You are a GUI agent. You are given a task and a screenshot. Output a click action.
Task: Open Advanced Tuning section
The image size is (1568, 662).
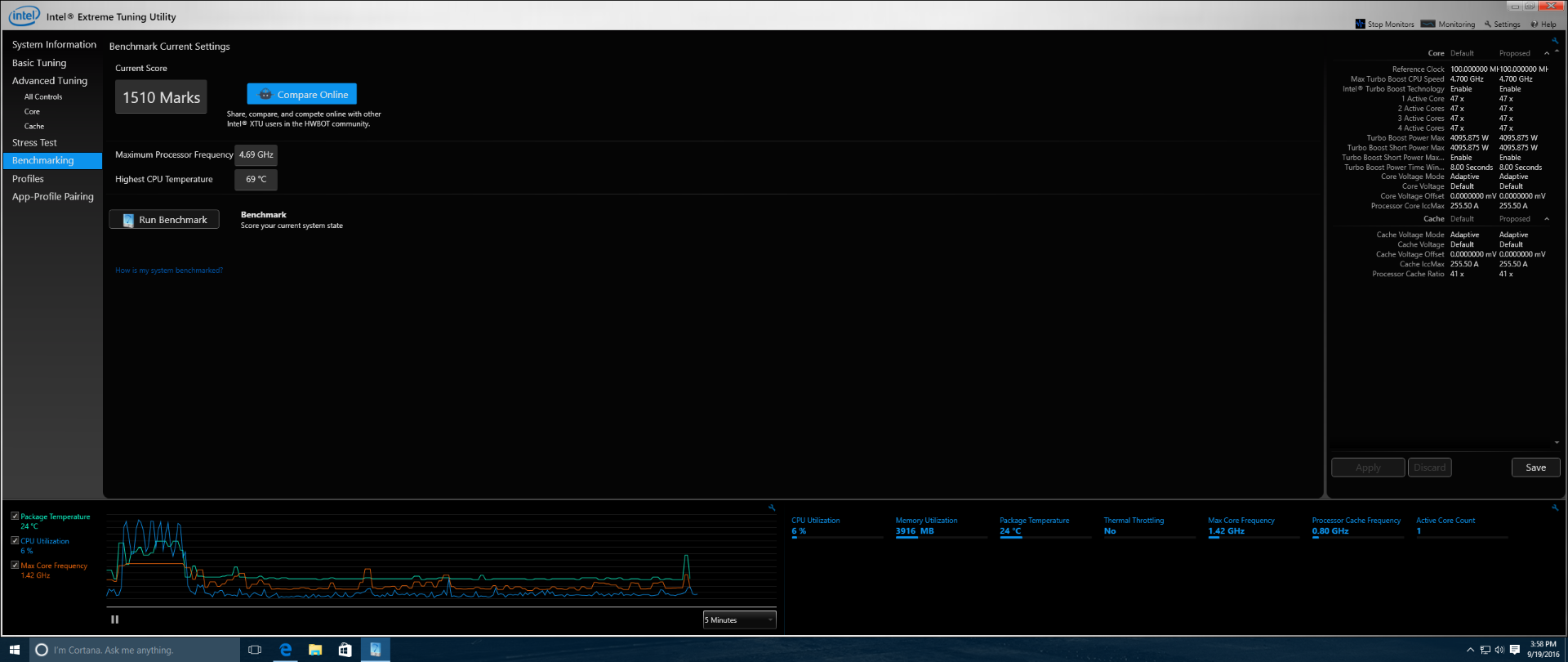coord(50,81)
